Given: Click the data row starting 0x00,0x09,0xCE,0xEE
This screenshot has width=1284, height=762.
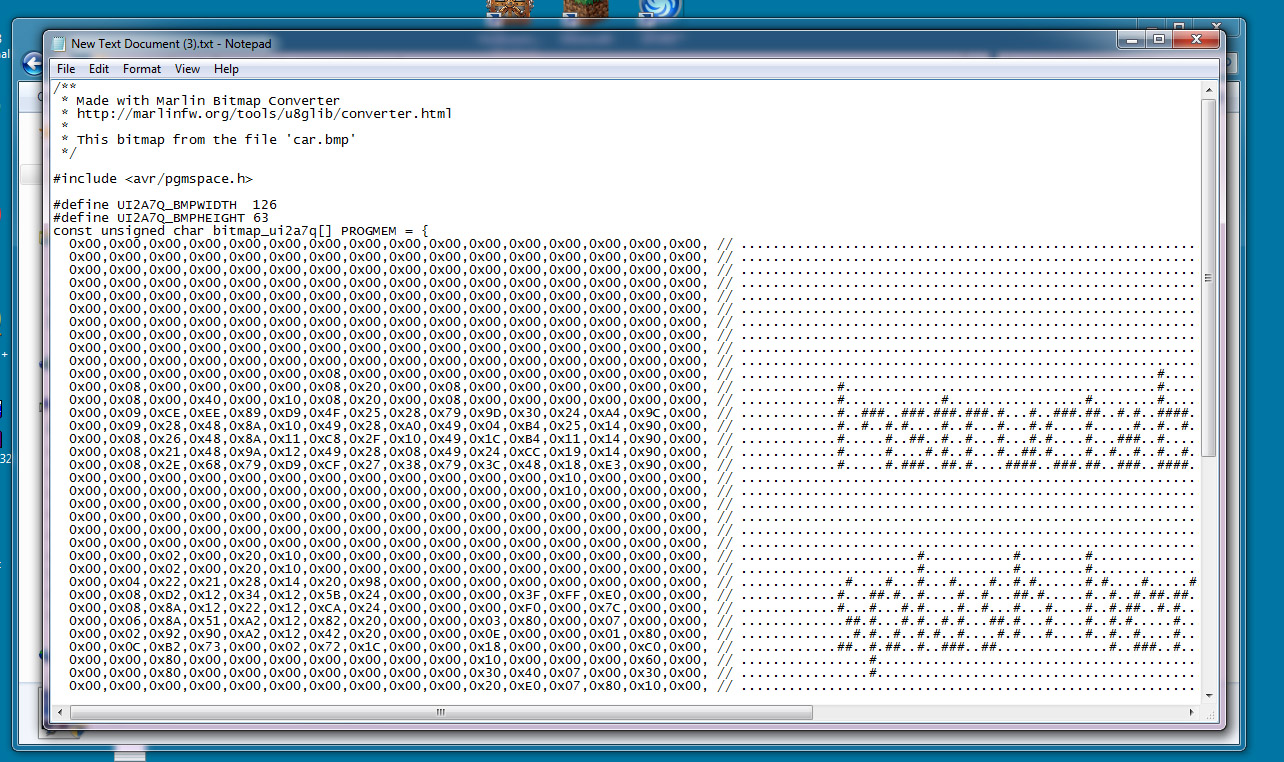Looking at the screenshot, I should pos(632,413).
